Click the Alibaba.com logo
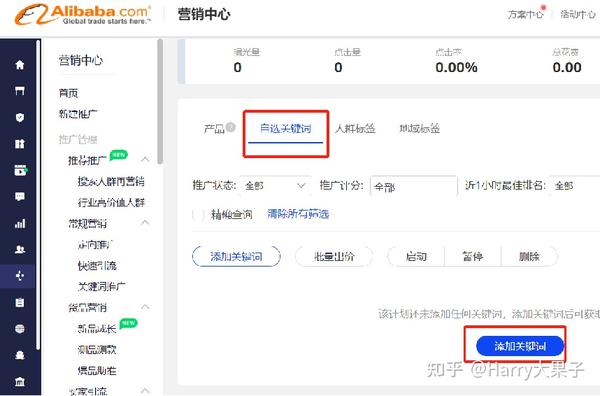600x396 pixels. point(83,15)
